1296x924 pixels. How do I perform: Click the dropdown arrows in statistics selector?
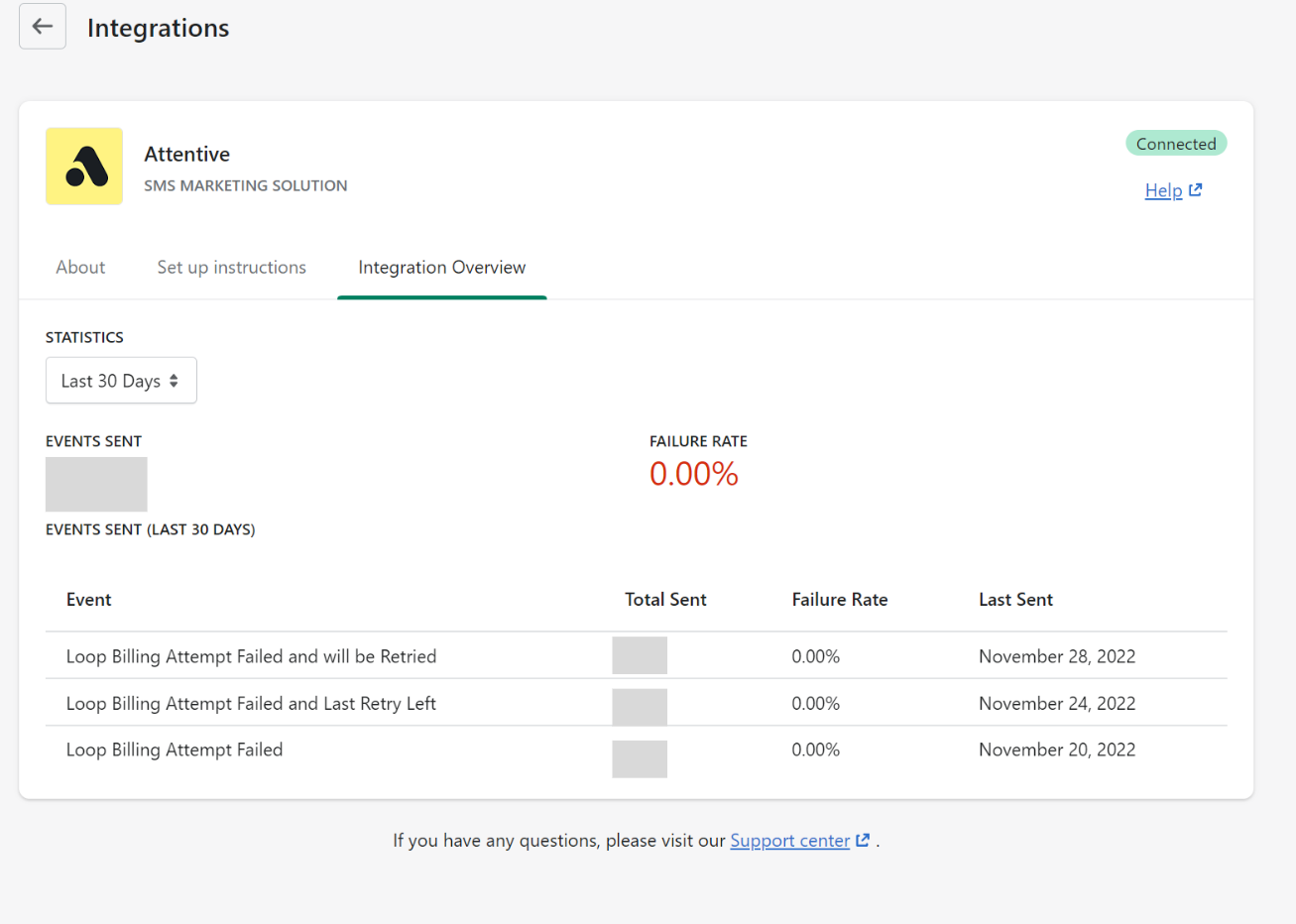[174, 381]
